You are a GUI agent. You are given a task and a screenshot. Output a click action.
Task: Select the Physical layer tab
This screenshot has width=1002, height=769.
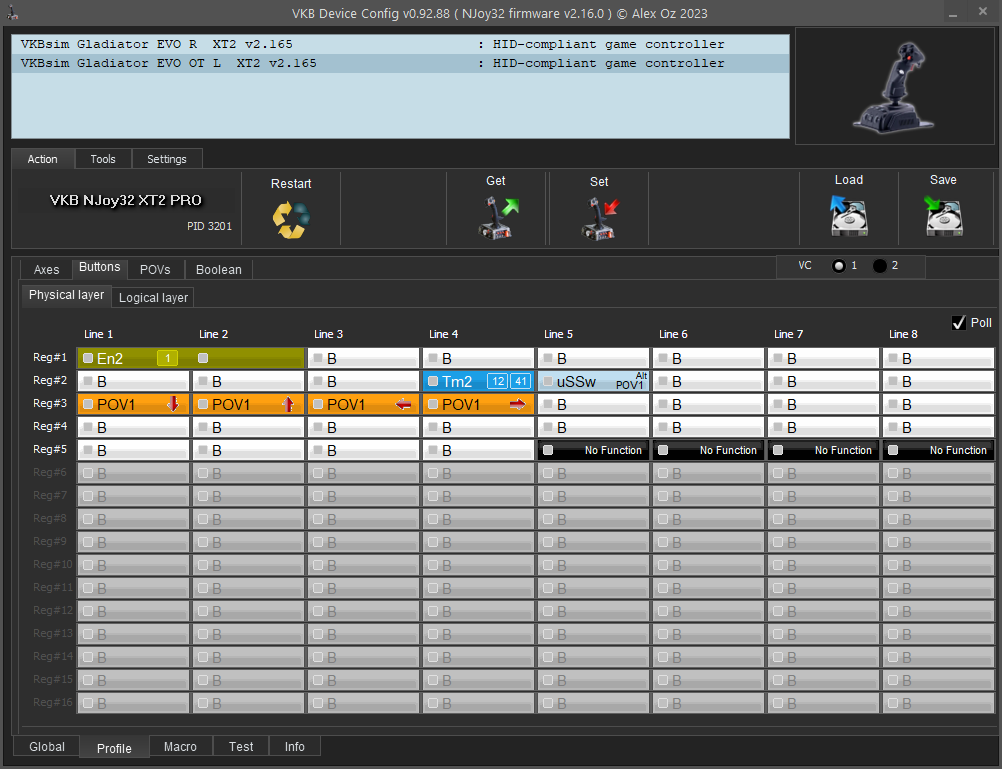(66, 295)
